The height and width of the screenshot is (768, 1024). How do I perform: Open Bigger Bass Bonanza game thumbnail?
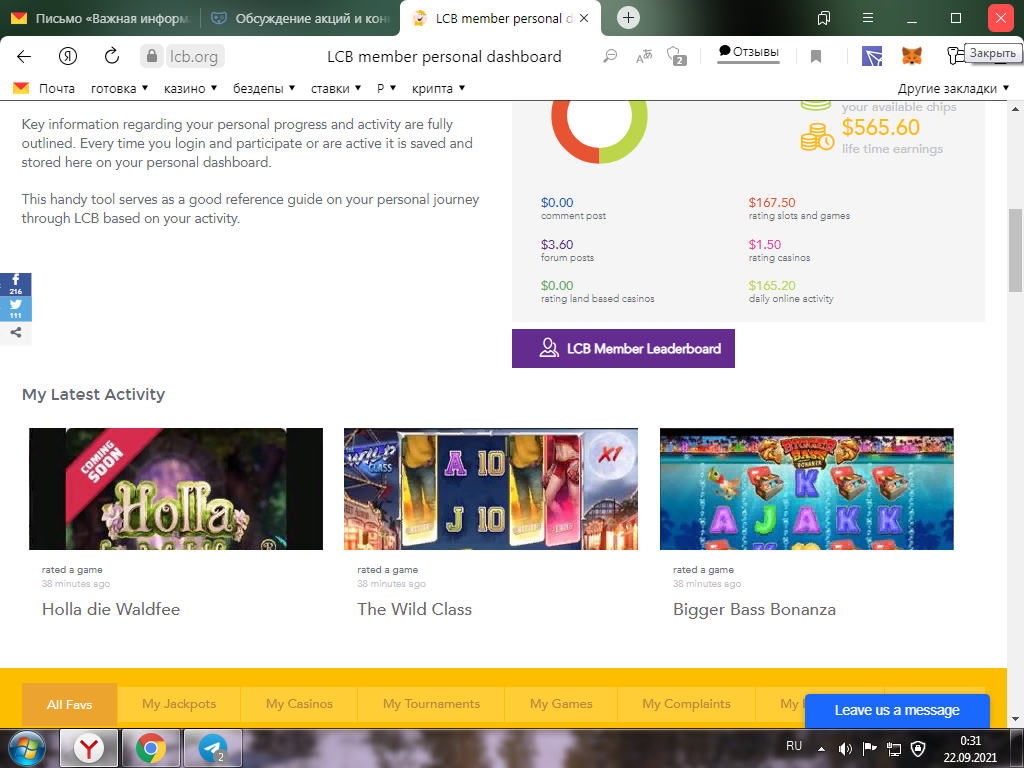[x=807, y=488]
